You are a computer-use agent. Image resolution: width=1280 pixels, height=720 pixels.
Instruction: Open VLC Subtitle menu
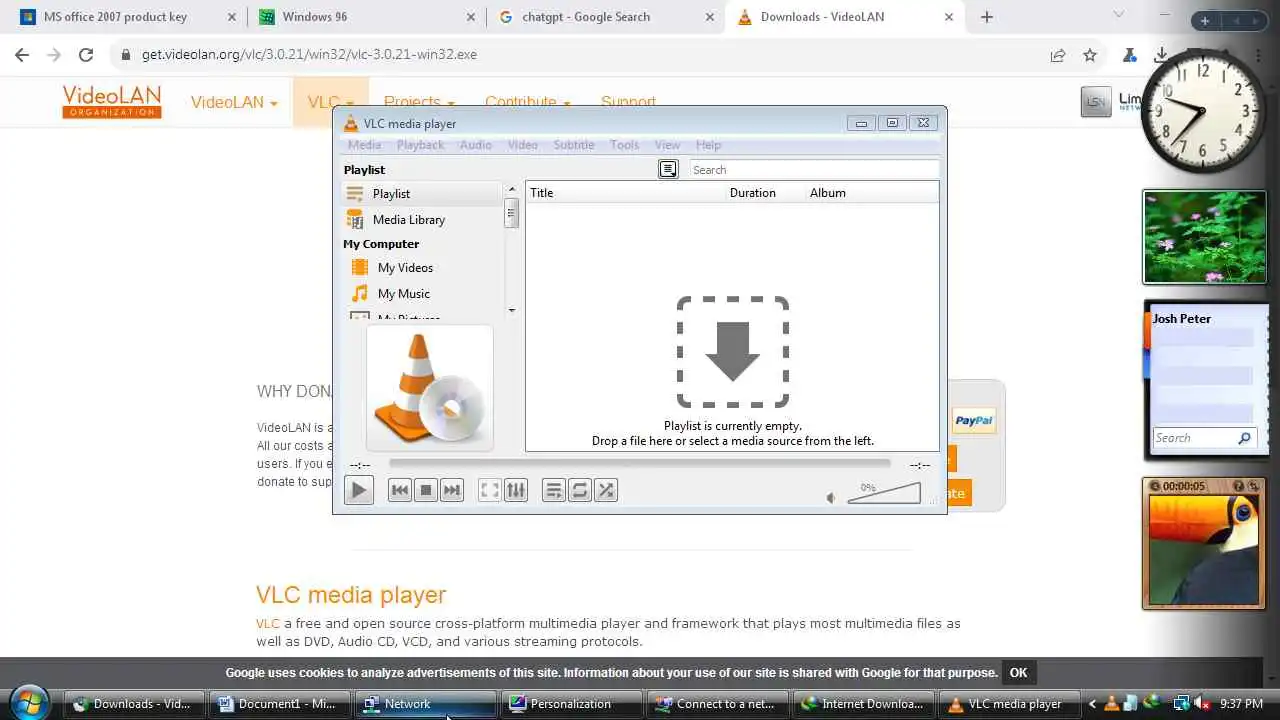(x=574, y=145)
